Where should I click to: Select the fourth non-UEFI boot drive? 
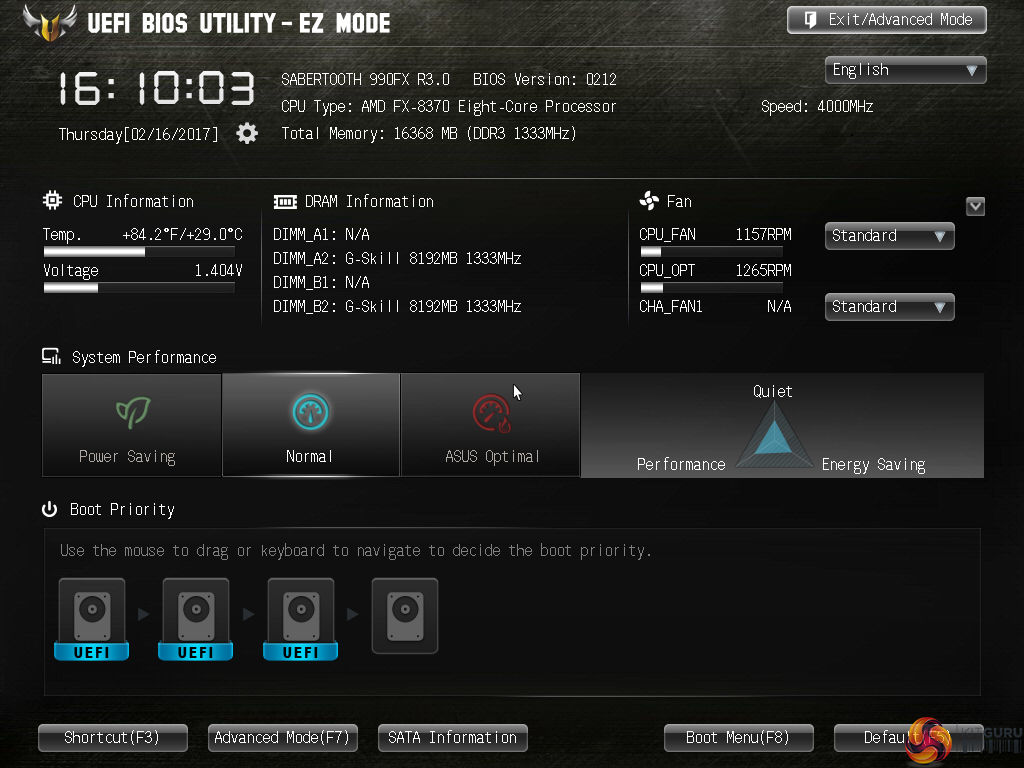(x=405, y=616)
